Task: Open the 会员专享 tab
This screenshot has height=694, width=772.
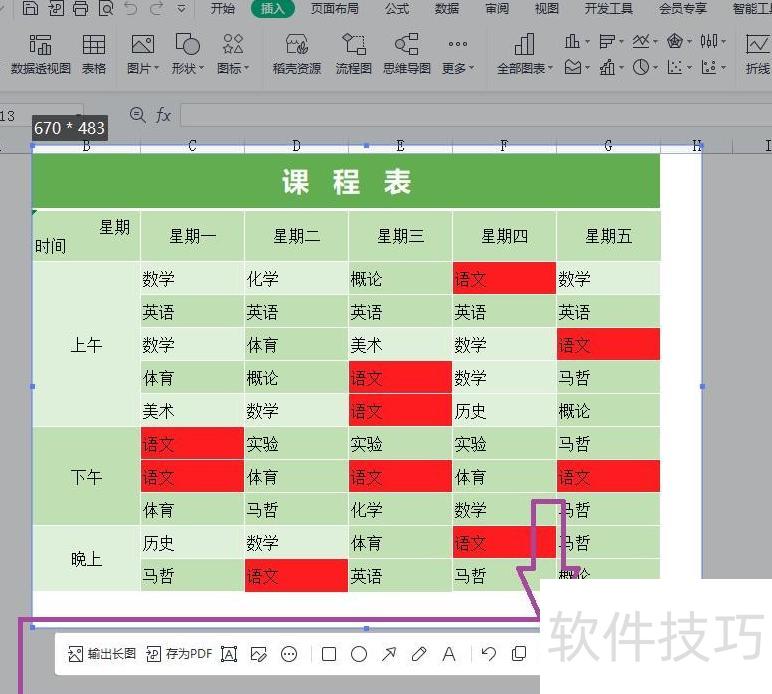Action: coord(683,8)
